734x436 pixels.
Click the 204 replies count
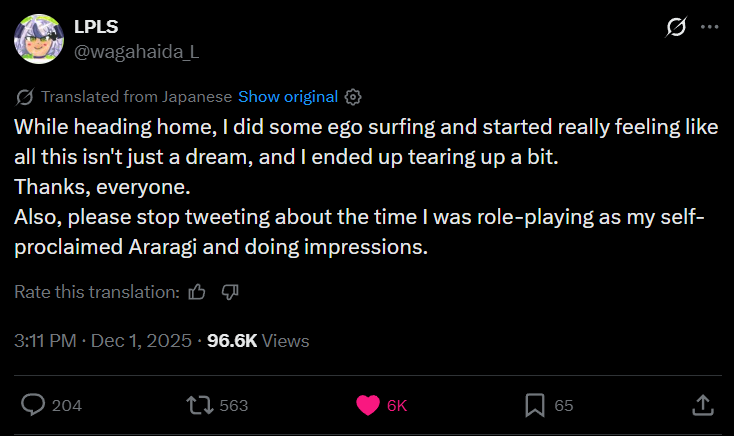66,406
